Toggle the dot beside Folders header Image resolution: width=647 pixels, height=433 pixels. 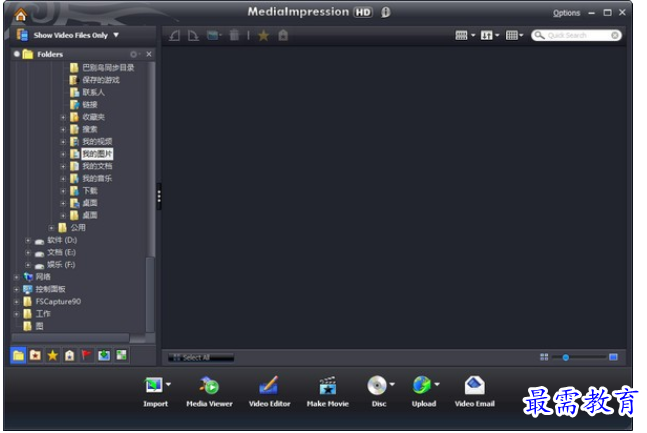tap(17, 54)
